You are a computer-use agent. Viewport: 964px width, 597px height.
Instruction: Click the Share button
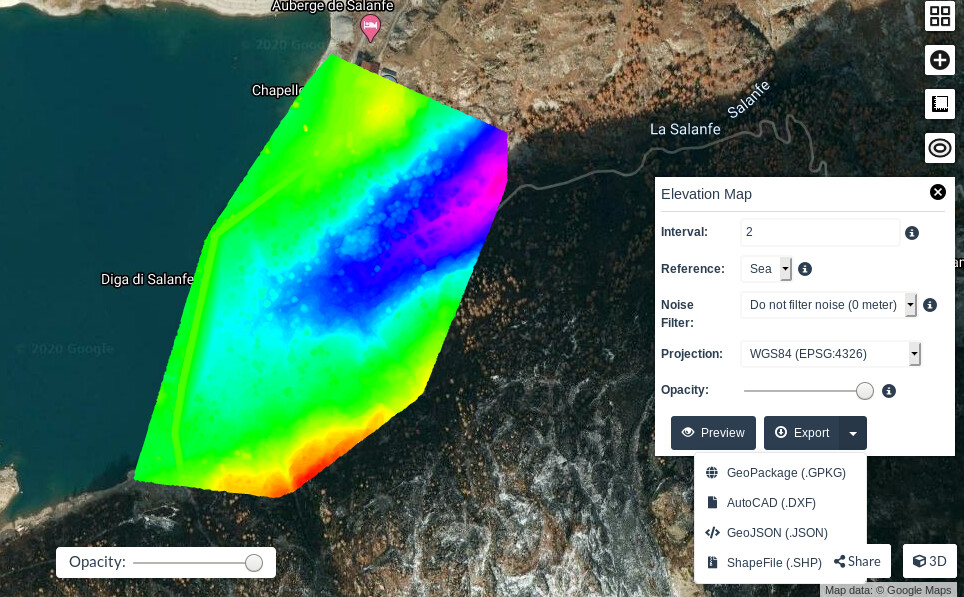point(857,561)
